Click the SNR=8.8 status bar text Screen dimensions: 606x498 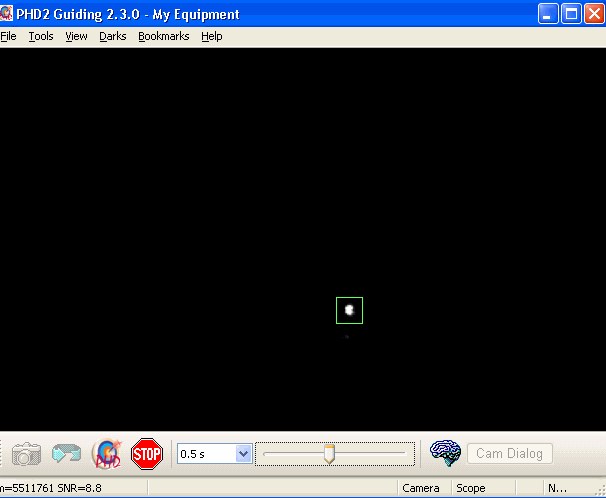pos(80,488)
